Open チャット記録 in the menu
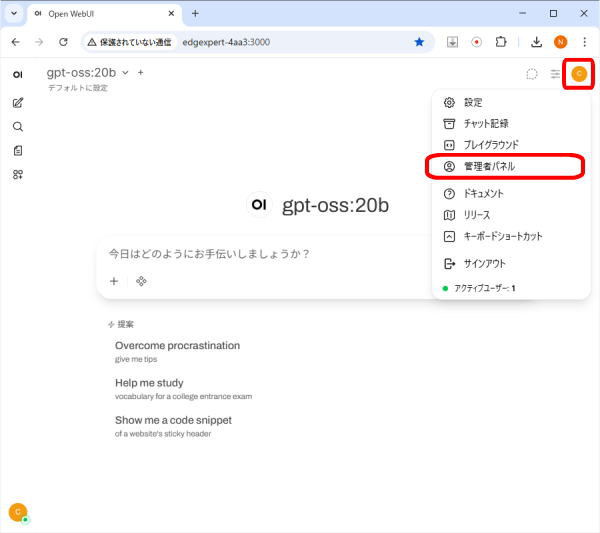Viewport: 600px width, 533px height. tap(485, 123)
